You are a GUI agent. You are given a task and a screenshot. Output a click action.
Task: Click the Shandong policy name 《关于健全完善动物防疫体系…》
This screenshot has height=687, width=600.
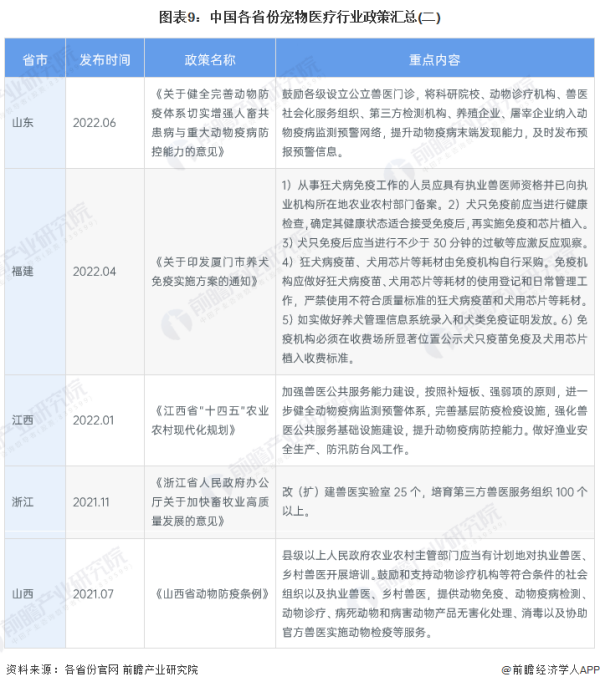(210, 123)
